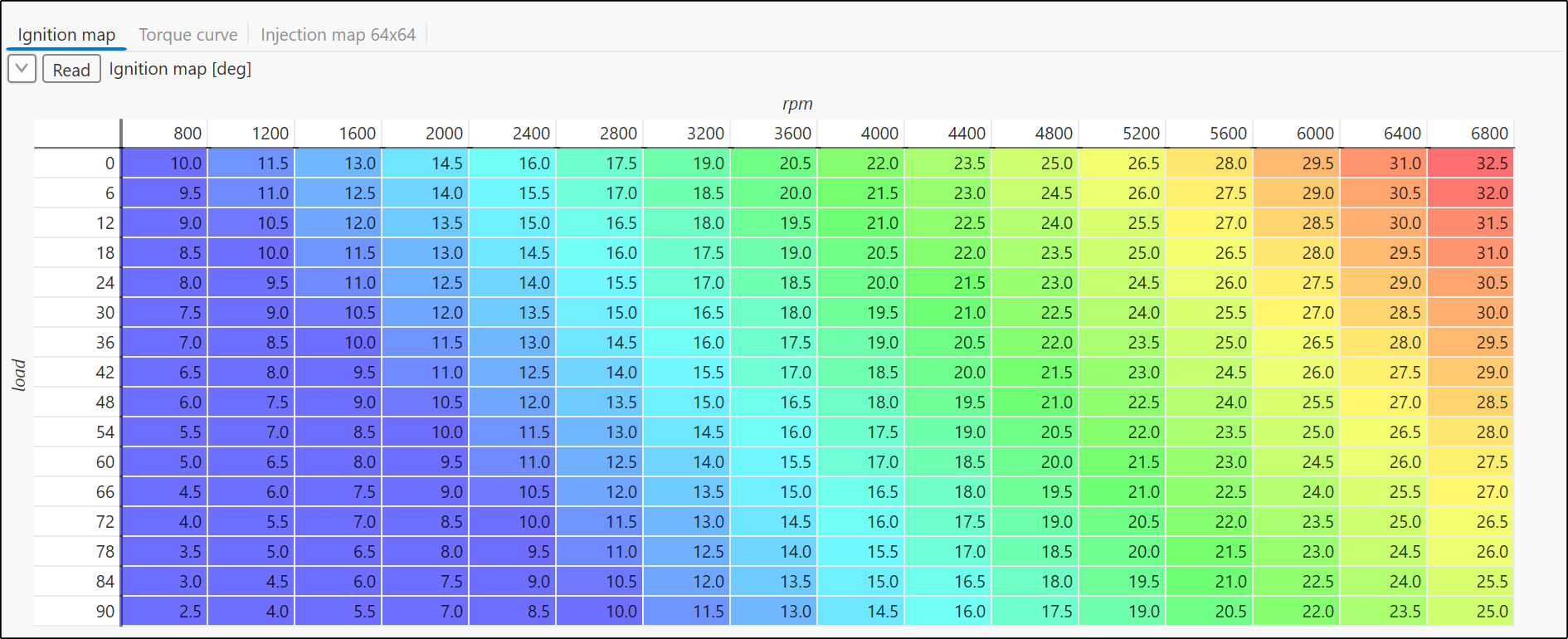Select the 4400 rpm column header
Image resolution: width=1568 pixels, height=639 pixels.
click(x=948, y=134)
